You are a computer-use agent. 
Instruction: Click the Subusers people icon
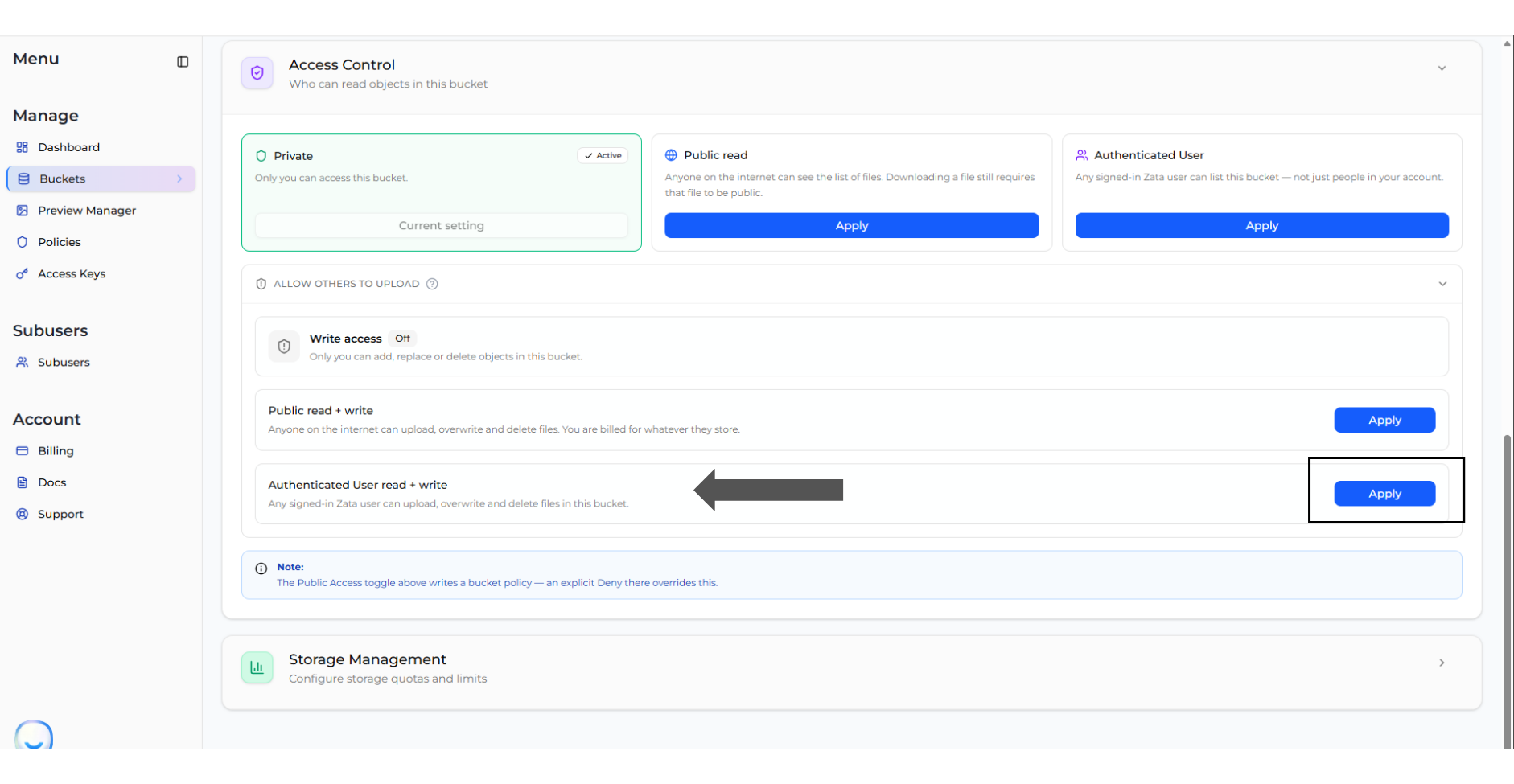(x=23, y=363)
